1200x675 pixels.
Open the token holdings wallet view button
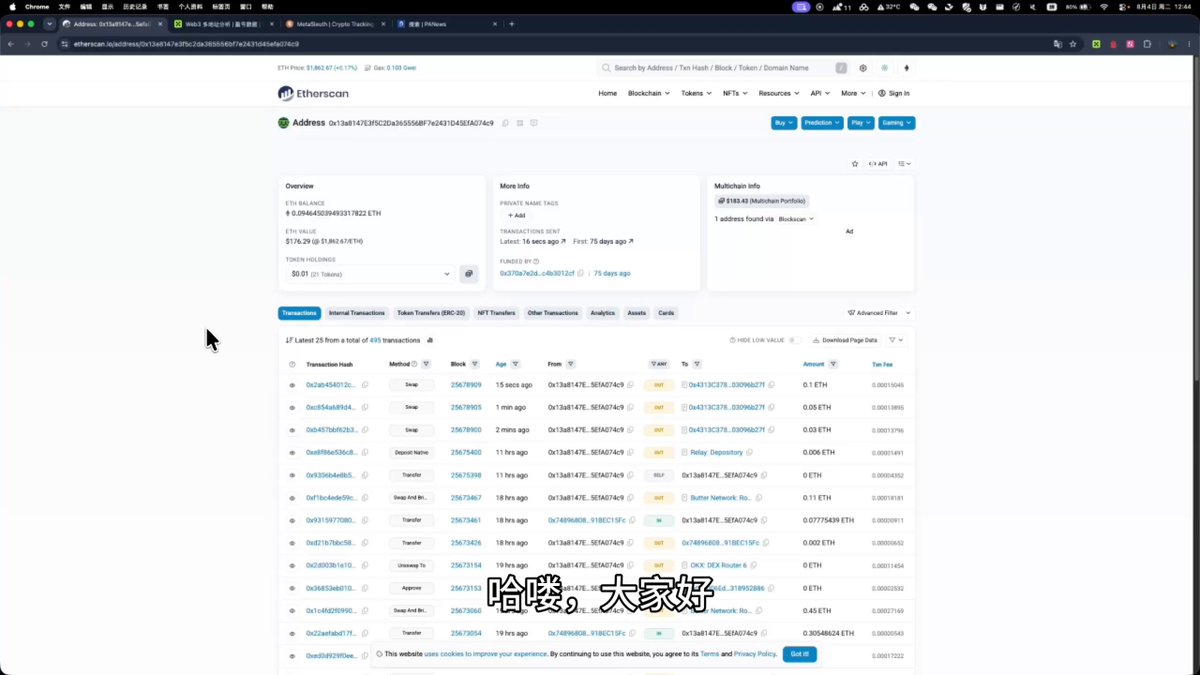coord(469,274)
